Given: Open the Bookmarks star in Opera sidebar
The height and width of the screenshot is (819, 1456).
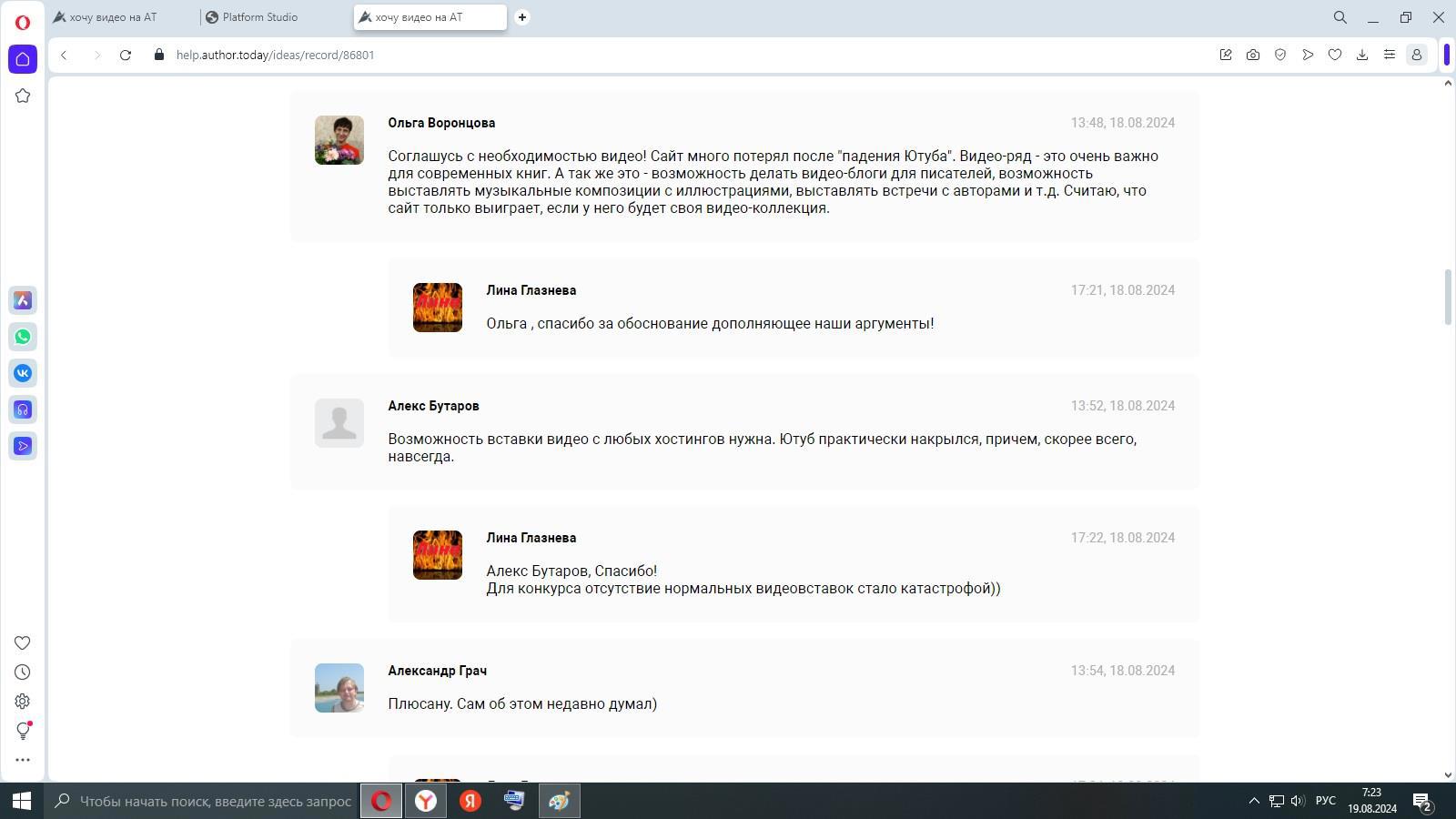Looking at the screenshot, I should coord(23,96).
